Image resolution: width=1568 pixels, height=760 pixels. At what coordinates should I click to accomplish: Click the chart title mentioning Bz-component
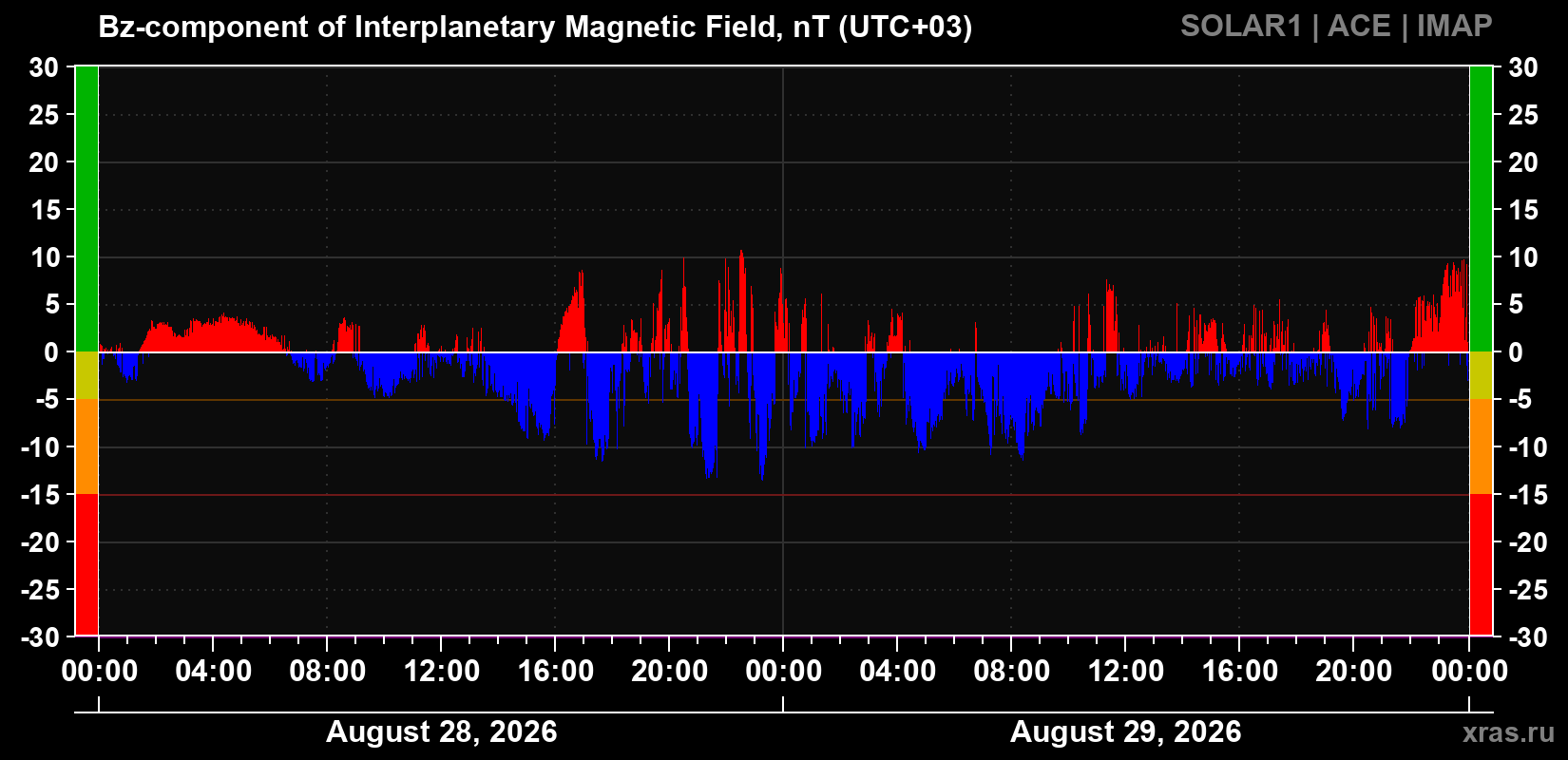[x=535, y=28]
